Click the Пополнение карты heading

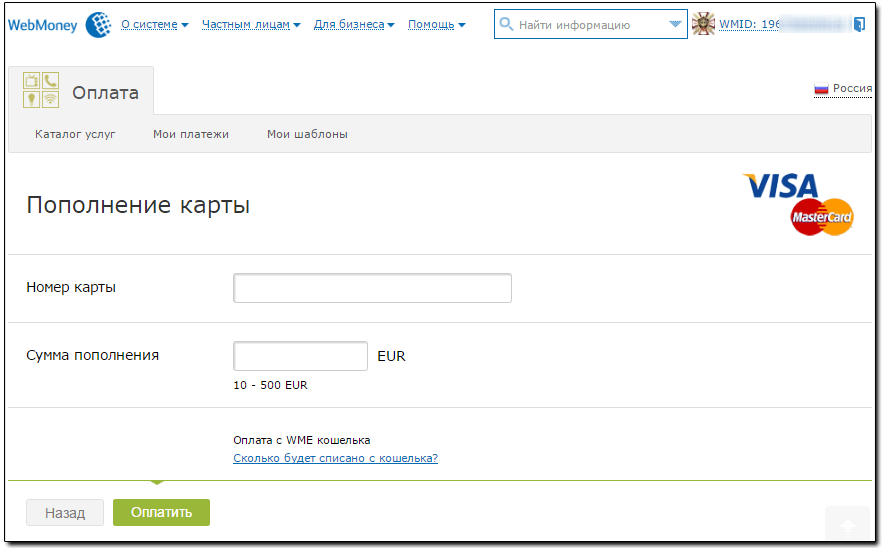coord(138,205)
